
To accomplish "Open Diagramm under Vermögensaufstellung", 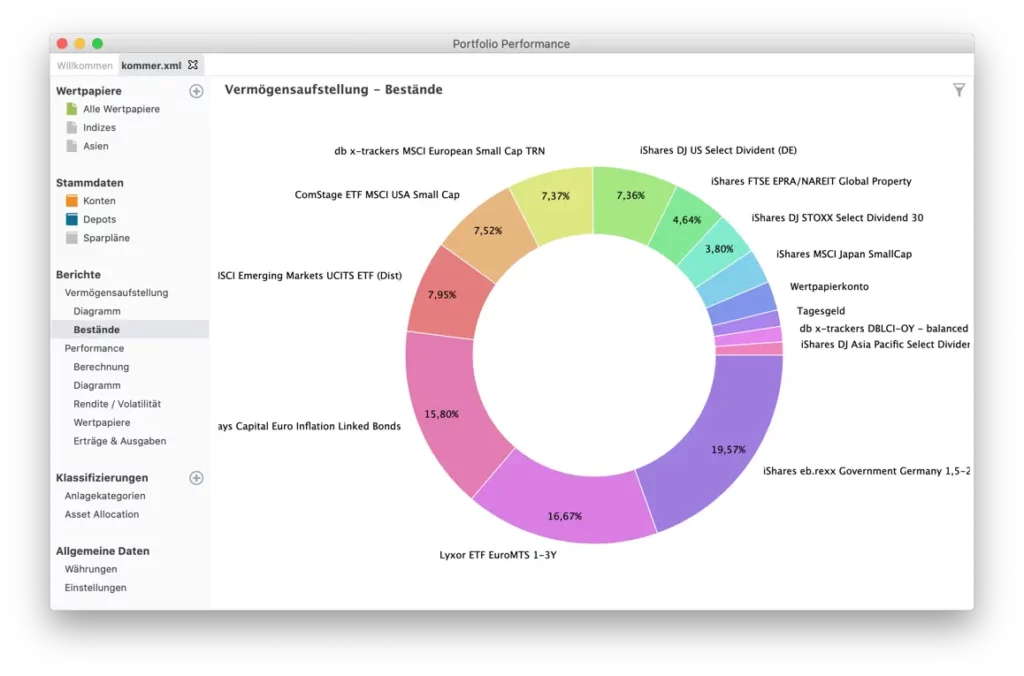I will pyautogui.click(x=97, y=311).
